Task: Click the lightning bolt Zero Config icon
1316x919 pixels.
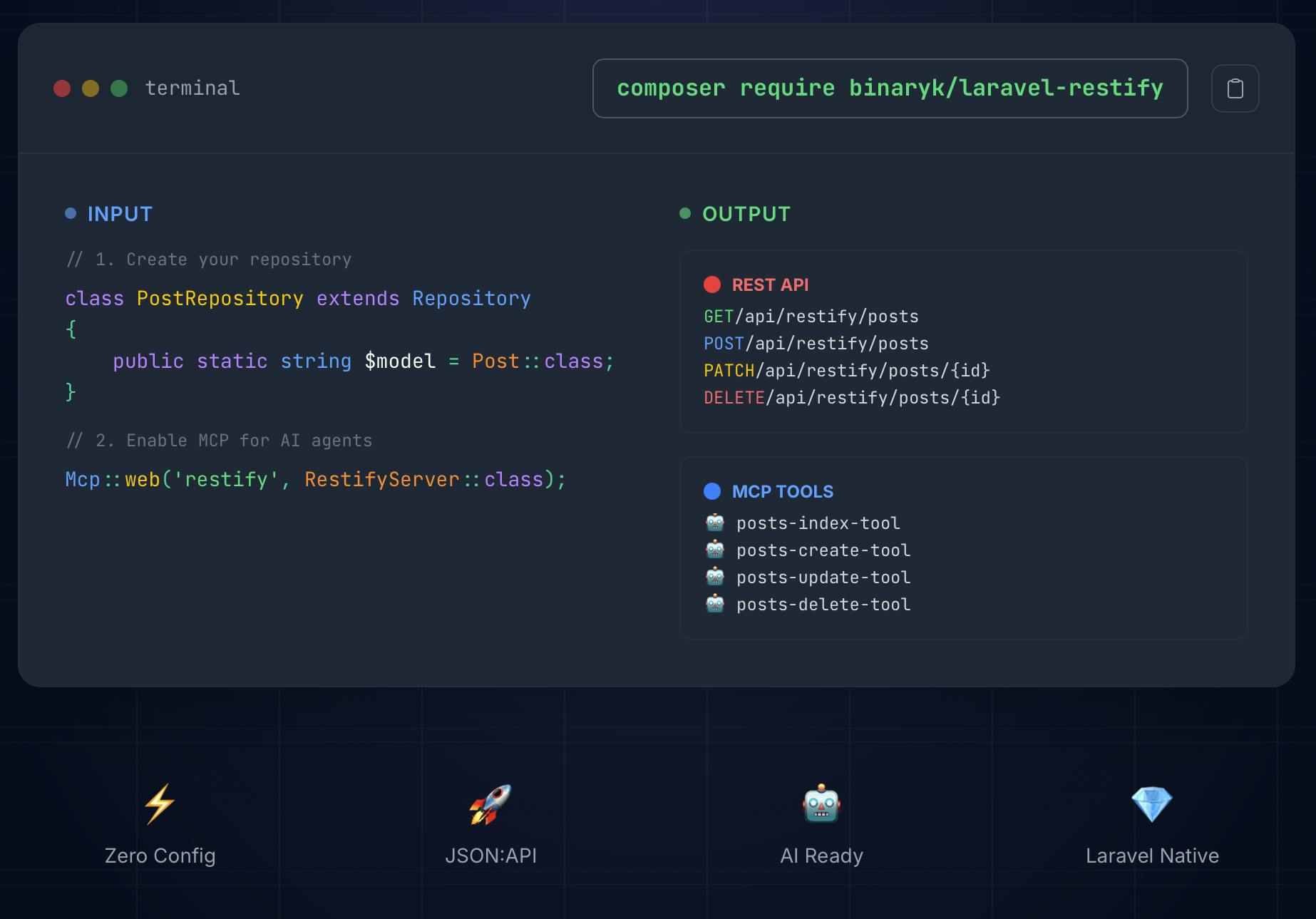Action: pos(160,804)
